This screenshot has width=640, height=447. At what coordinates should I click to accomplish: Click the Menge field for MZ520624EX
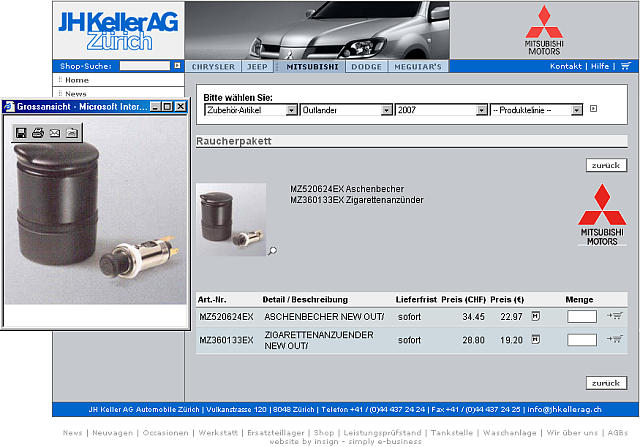click(581, 316)
